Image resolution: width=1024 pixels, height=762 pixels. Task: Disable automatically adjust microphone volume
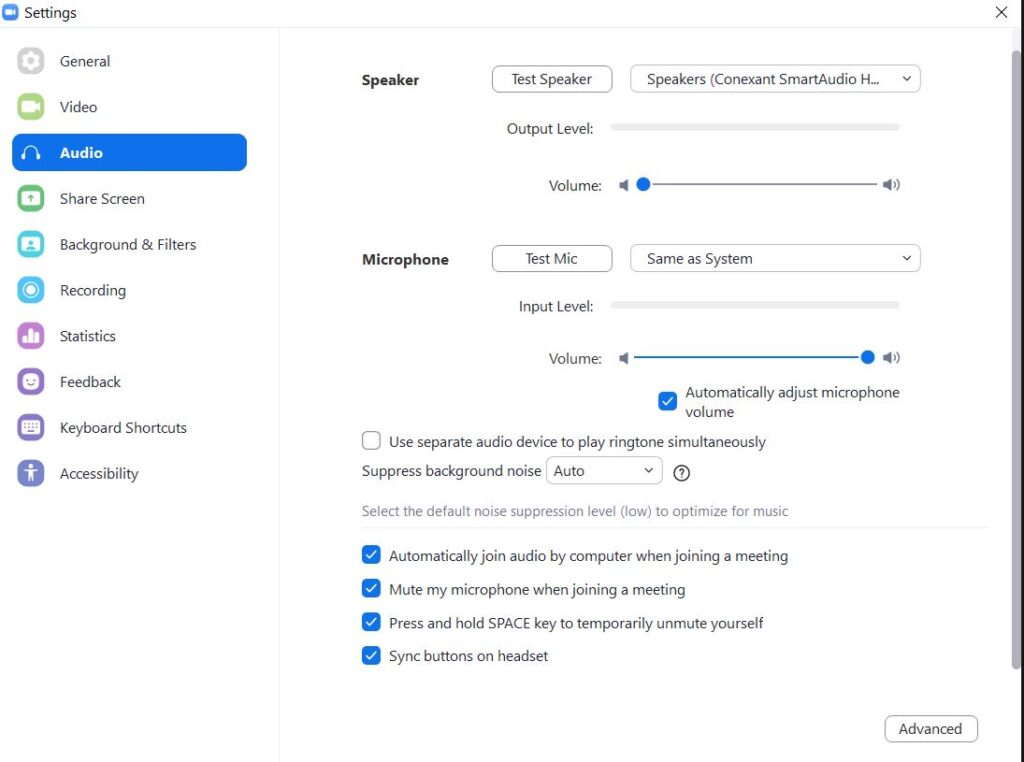pos(668,402)
